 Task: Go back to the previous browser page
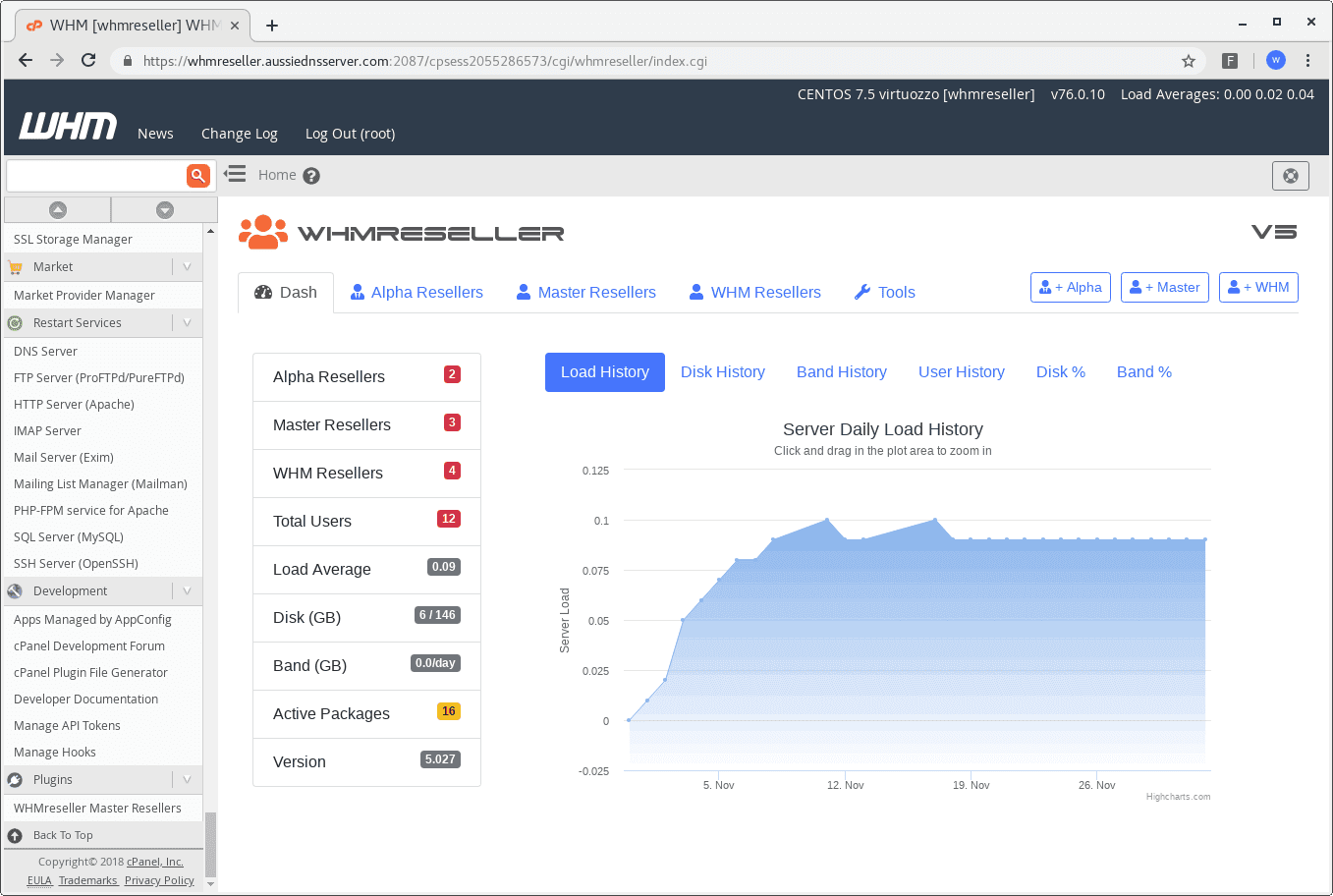(x=26, y=60)
